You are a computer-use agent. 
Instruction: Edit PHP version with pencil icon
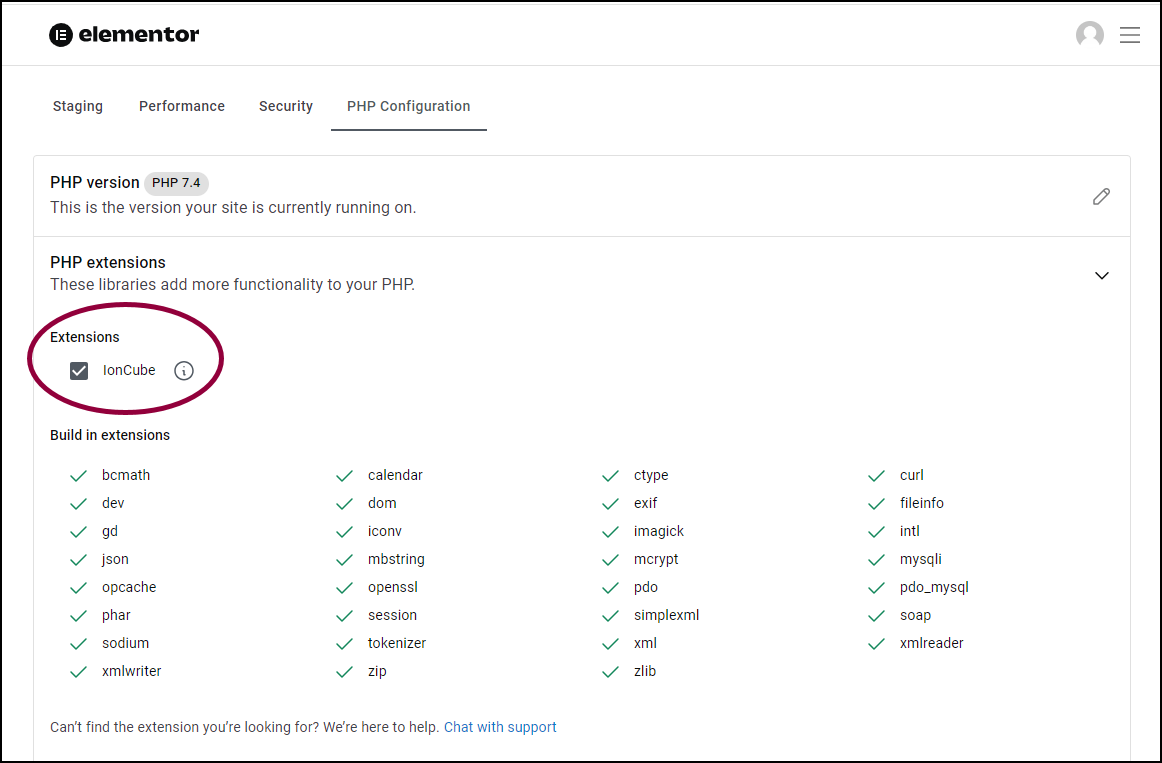1101,196
